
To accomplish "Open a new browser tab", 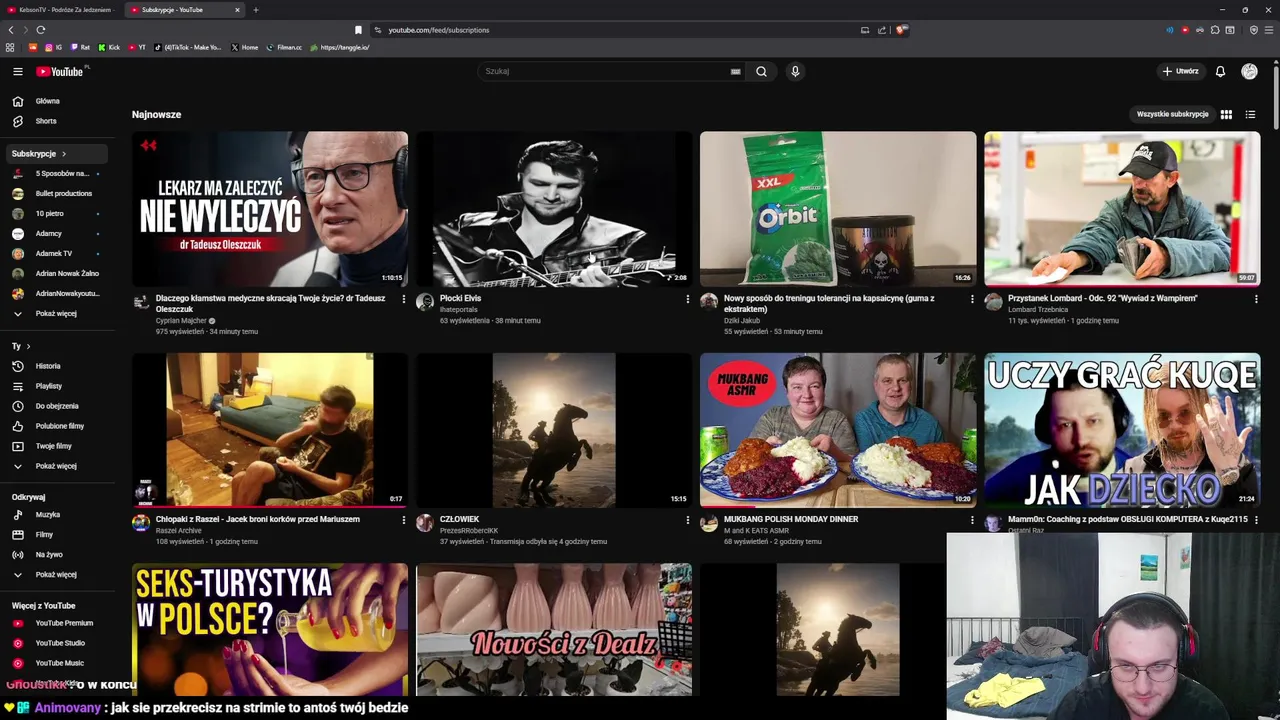I will tap(255, 10).
